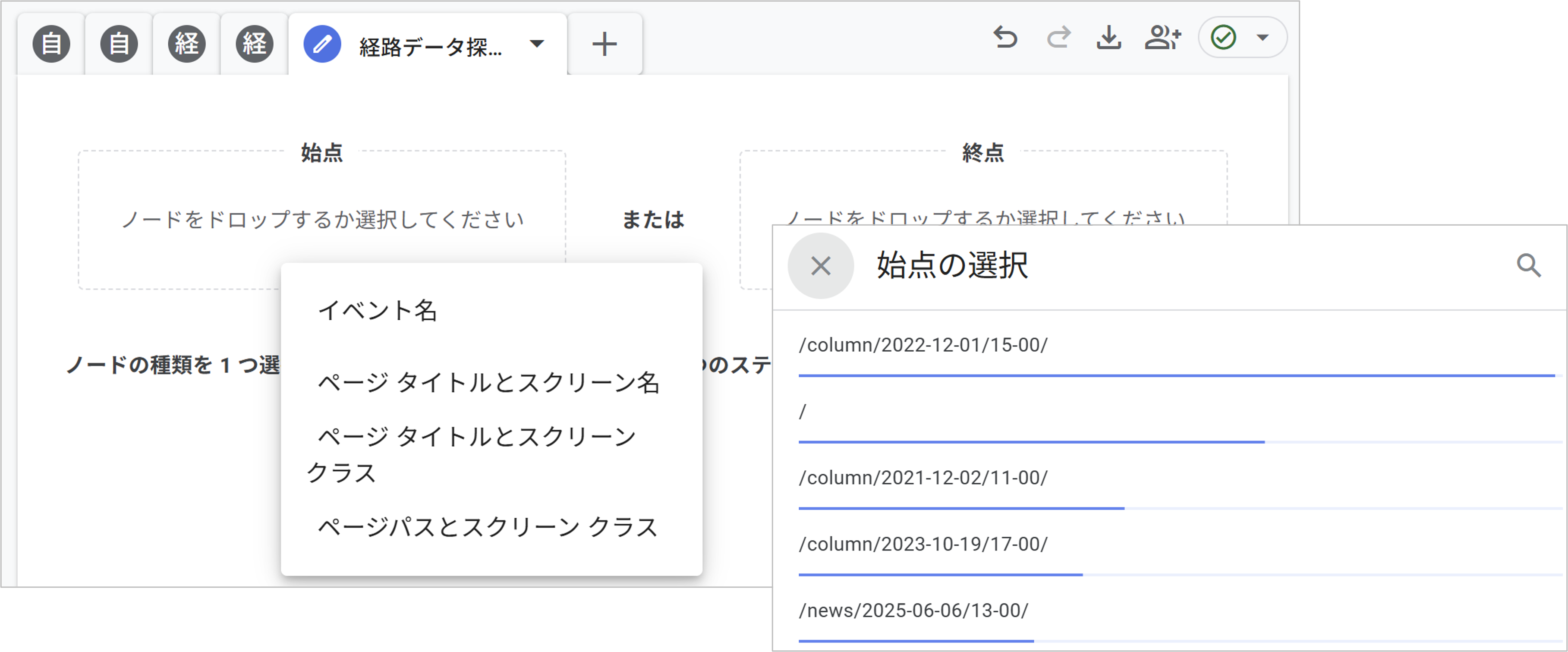Click the 始点 drop zone box
The image size is (1568, 652).
322,220
